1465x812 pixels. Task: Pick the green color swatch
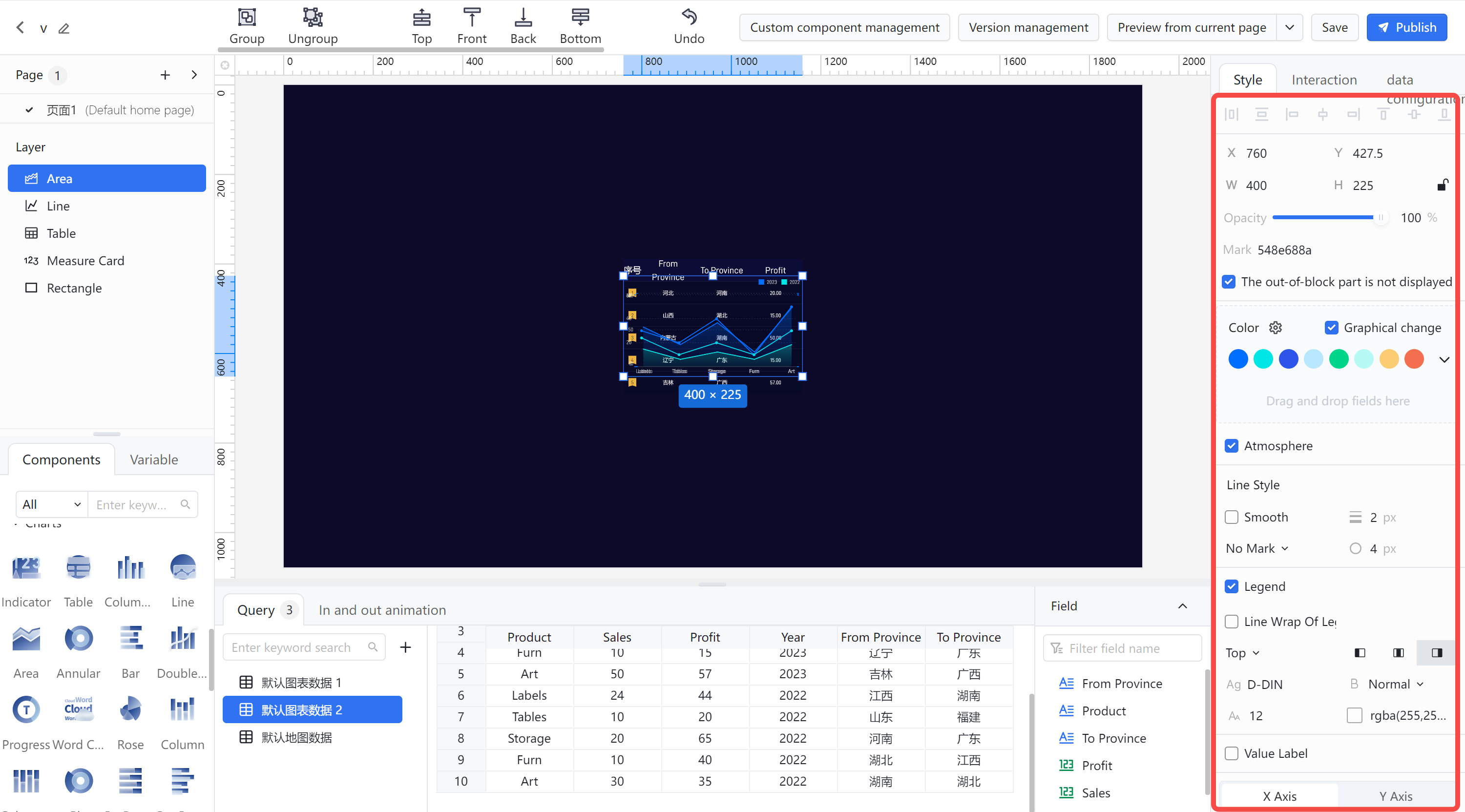[1339, 359]
